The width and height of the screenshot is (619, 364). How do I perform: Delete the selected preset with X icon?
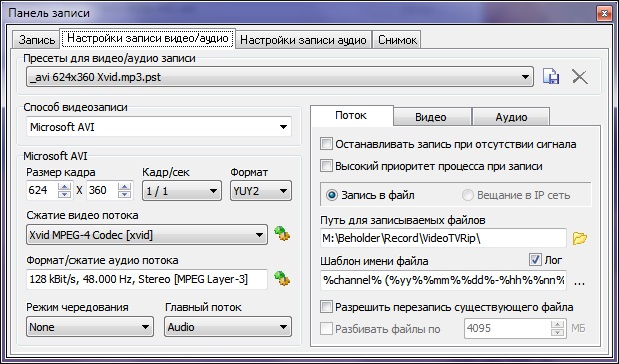(x=580, y=77)
